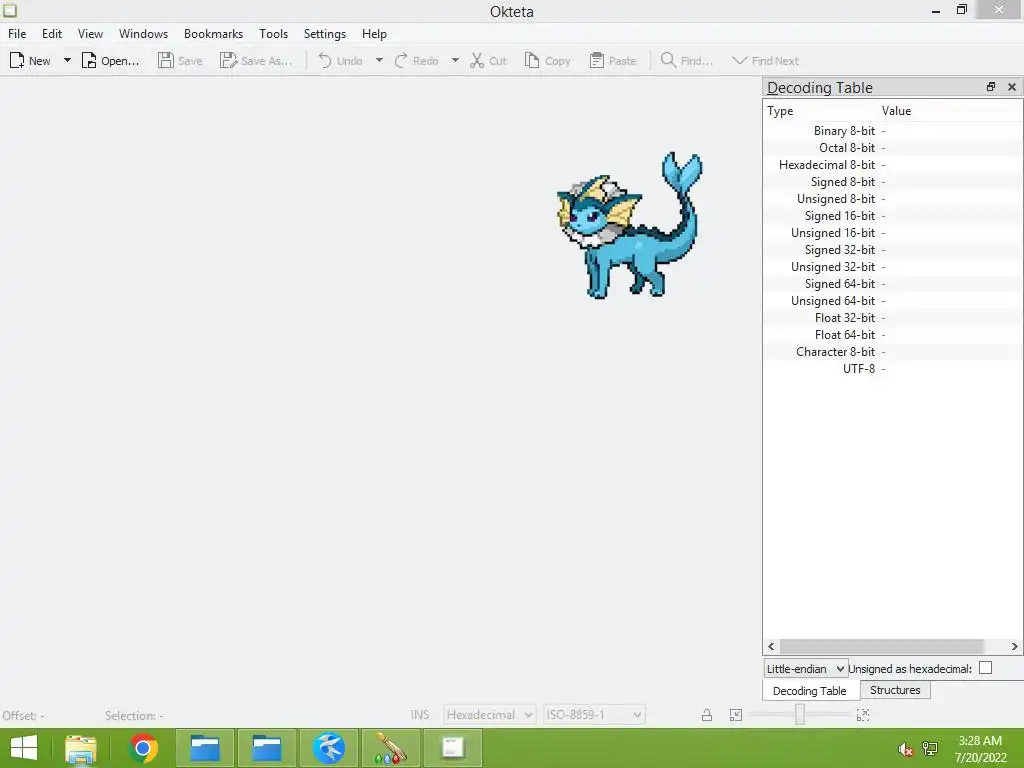1024x768 pixels.
Task: Float the Decoding Table panel
Action: [991, 87]
